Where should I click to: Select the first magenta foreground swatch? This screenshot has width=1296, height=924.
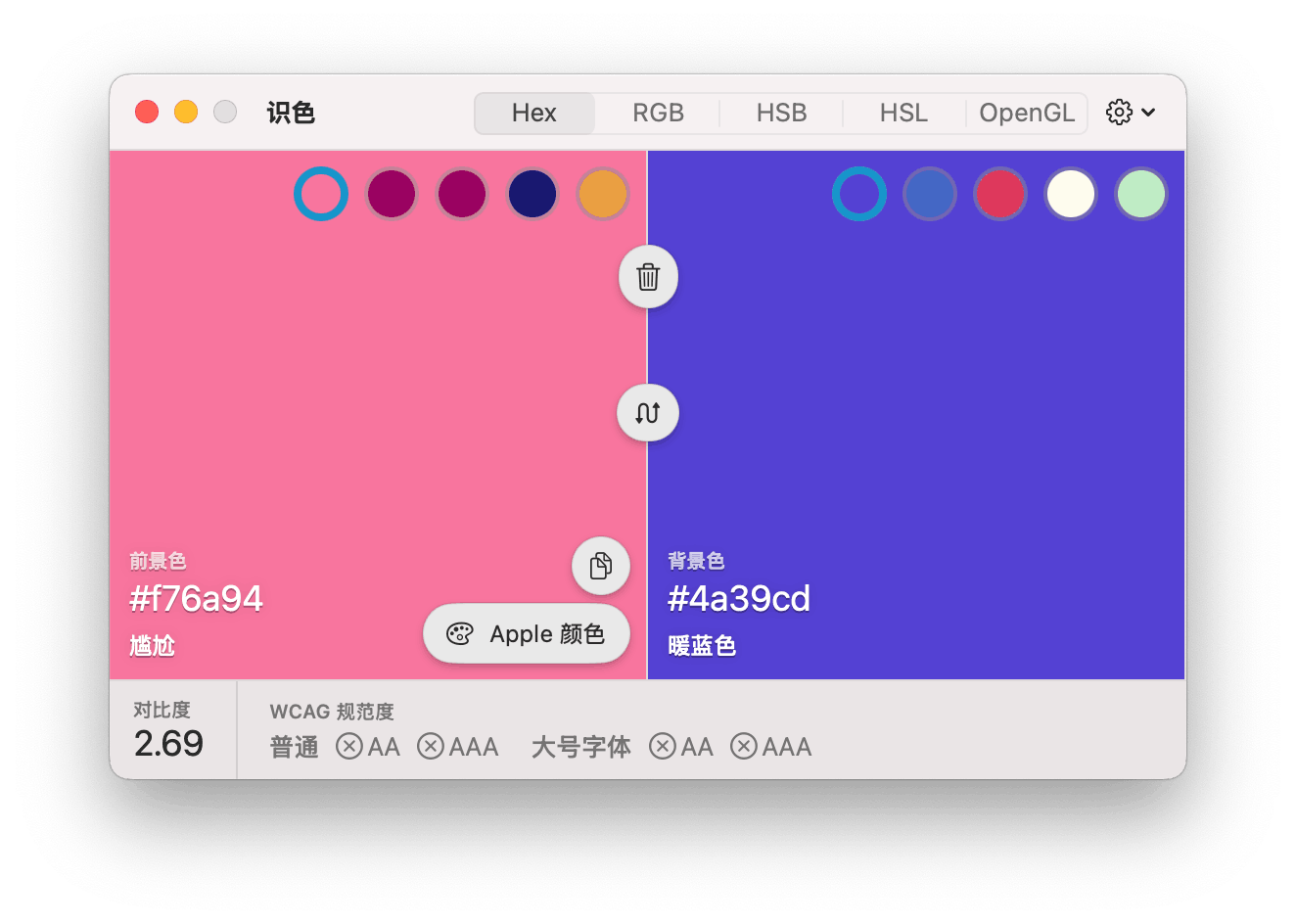[x=392, y=194]
